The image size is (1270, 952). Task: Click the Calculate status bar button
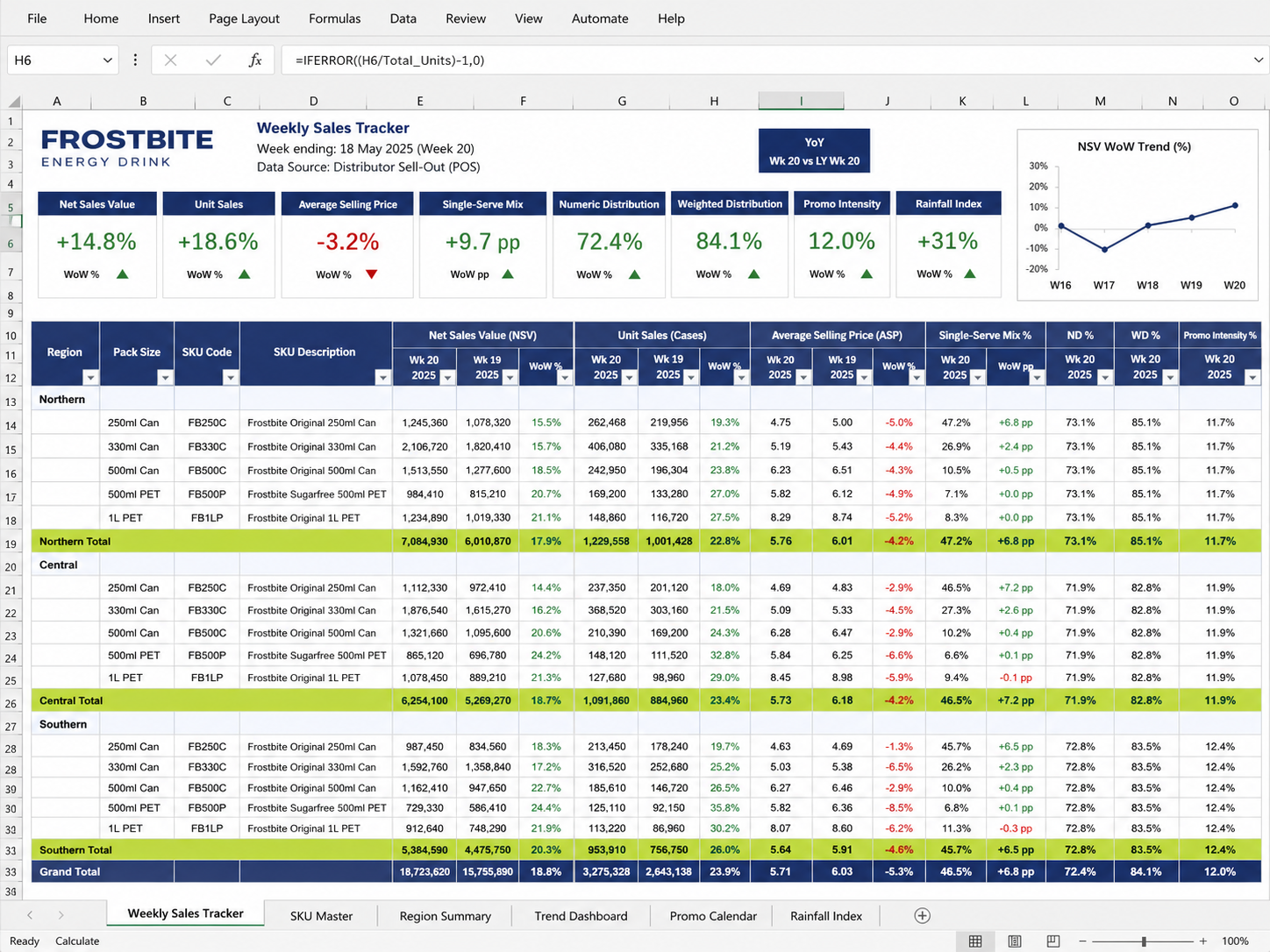click(x=77, y=941)
